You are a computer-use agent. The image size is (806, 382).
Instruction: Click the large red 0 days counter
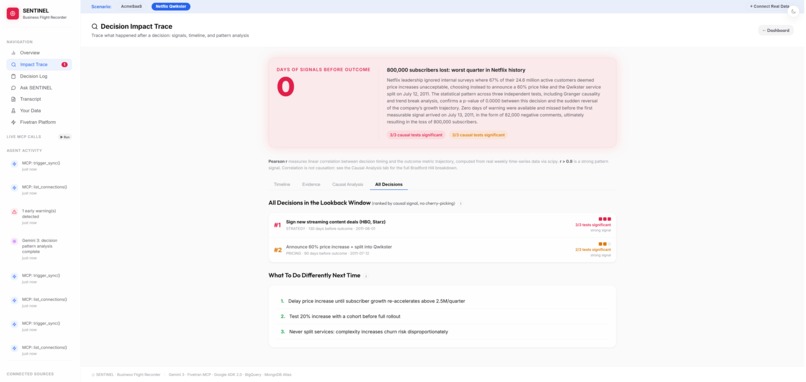286,86
